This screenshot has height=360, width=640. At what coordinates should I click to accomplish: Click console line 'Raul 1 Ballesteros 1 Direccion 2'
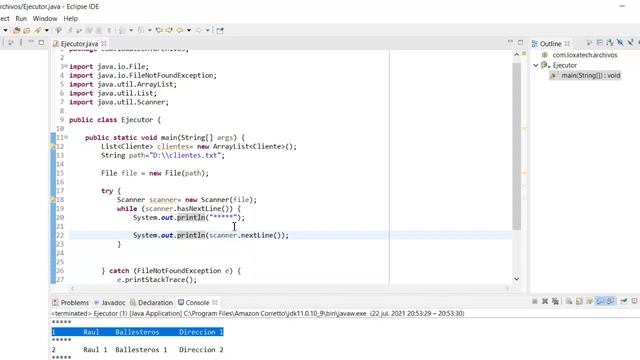(137, 350)
